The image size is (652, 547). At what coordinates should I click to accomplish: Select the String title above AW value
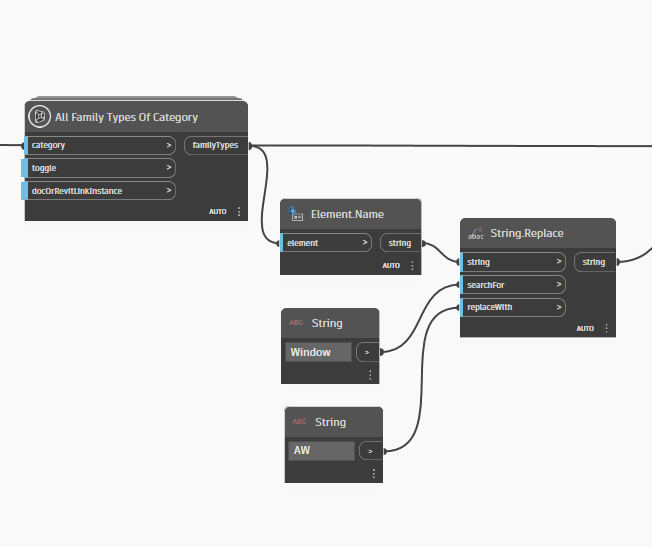331,422
